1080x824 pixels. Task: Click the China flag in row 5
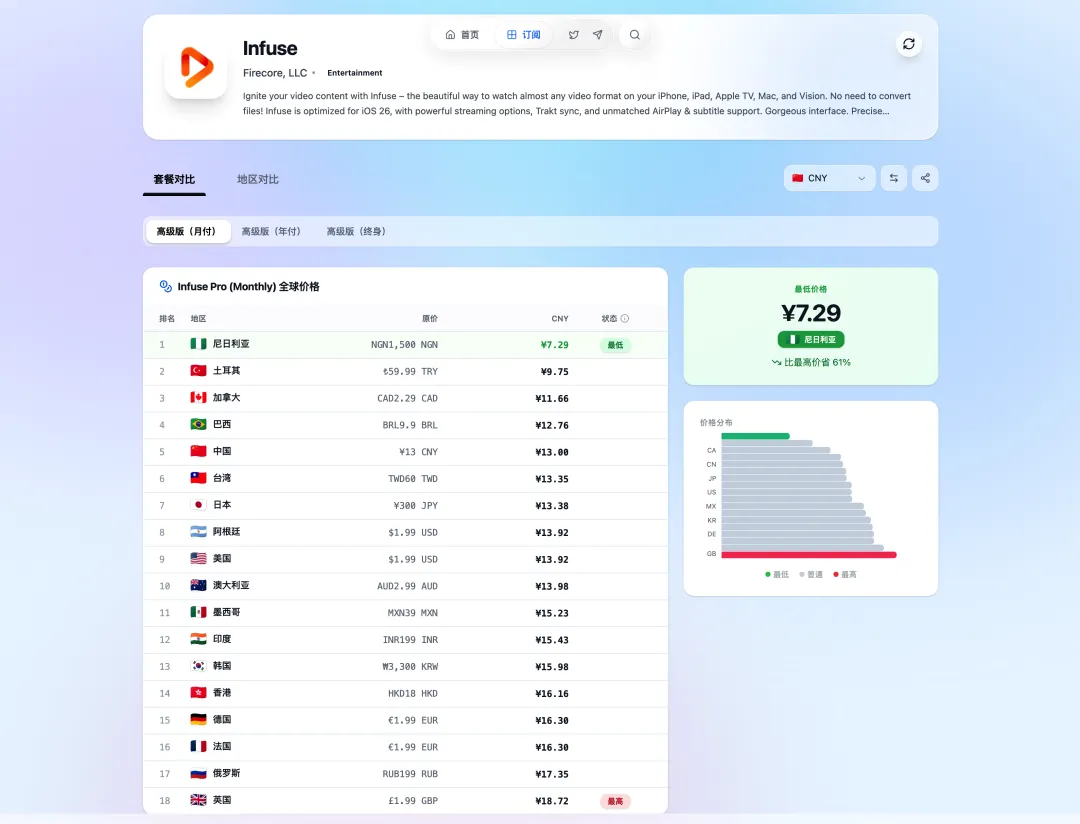tap(198, 451)
